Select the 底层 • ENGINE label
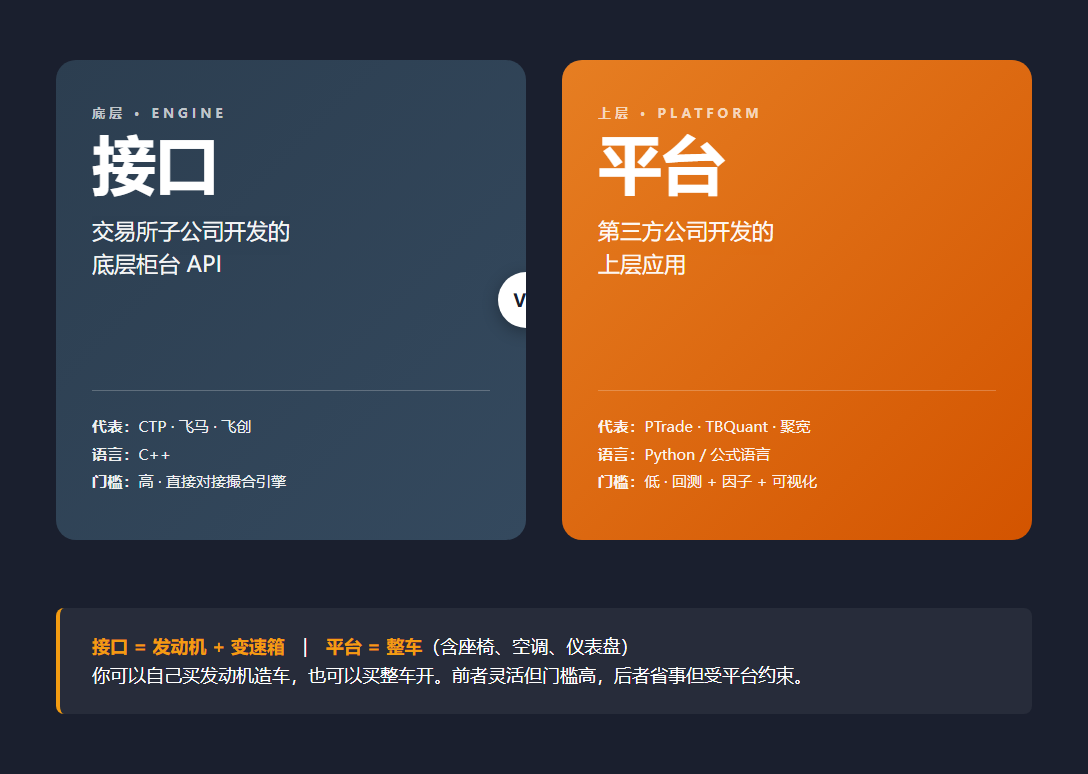Viewport: 1088px width, 774px height. click(x=158, y=113)
